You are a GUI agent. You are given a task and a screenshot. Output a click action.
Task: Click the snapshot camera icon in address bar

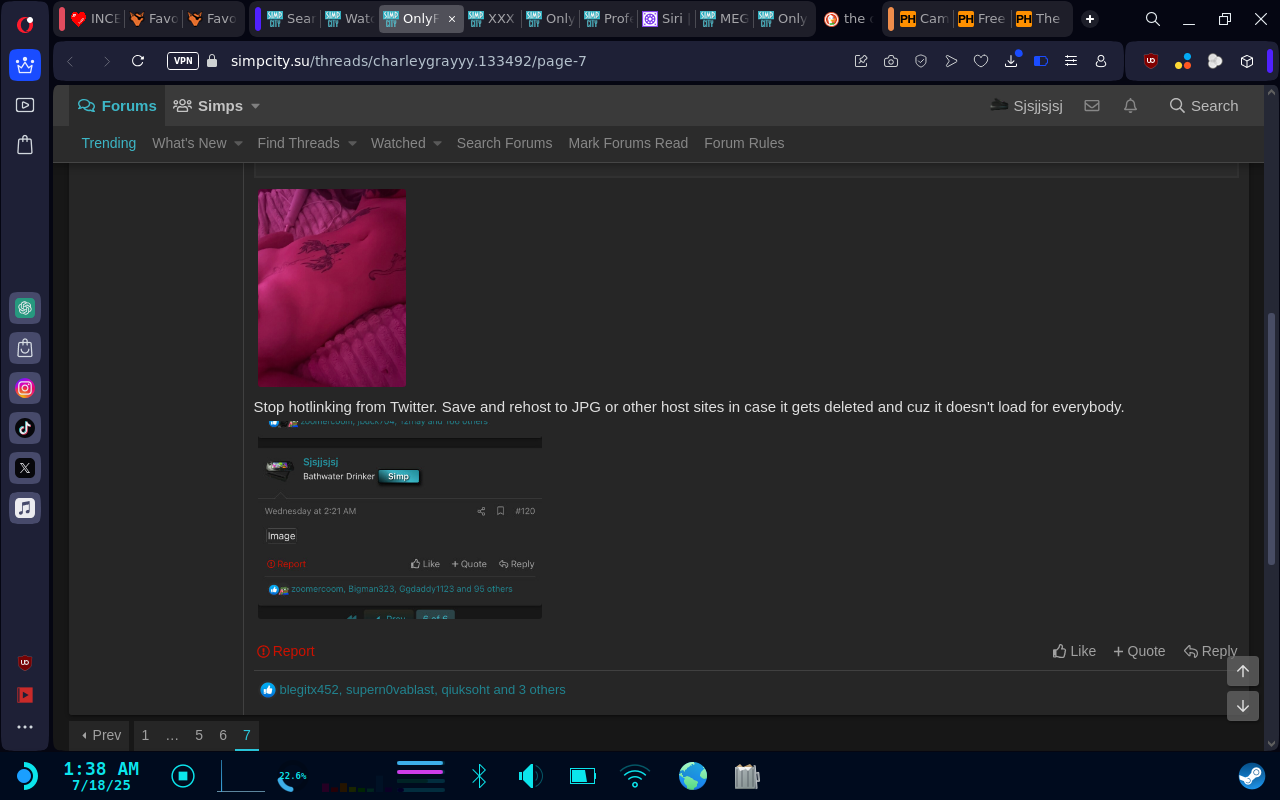891,61
